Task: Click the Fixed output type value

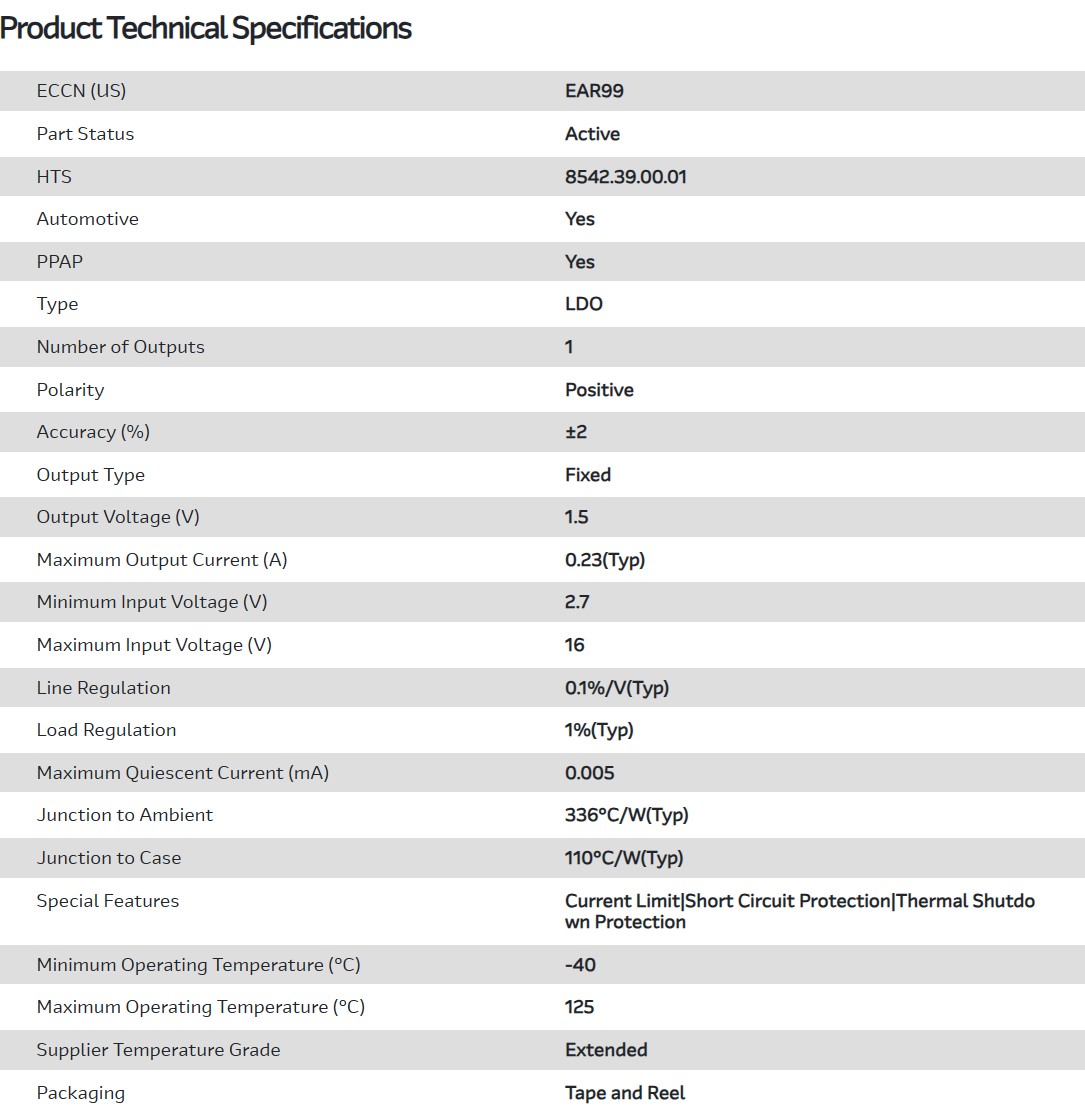Action: point(588,475)
